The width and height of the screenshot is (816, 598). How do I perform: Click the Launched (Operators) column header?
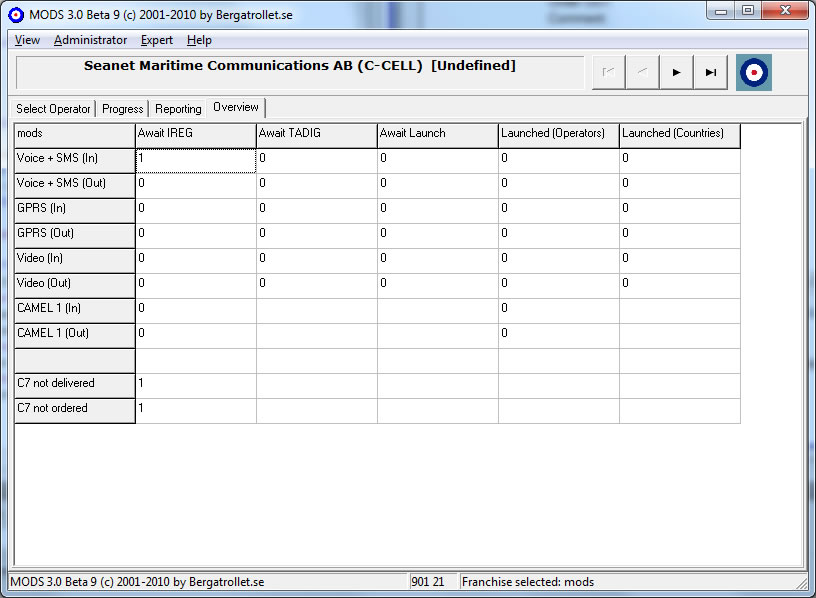coord(558,134)
